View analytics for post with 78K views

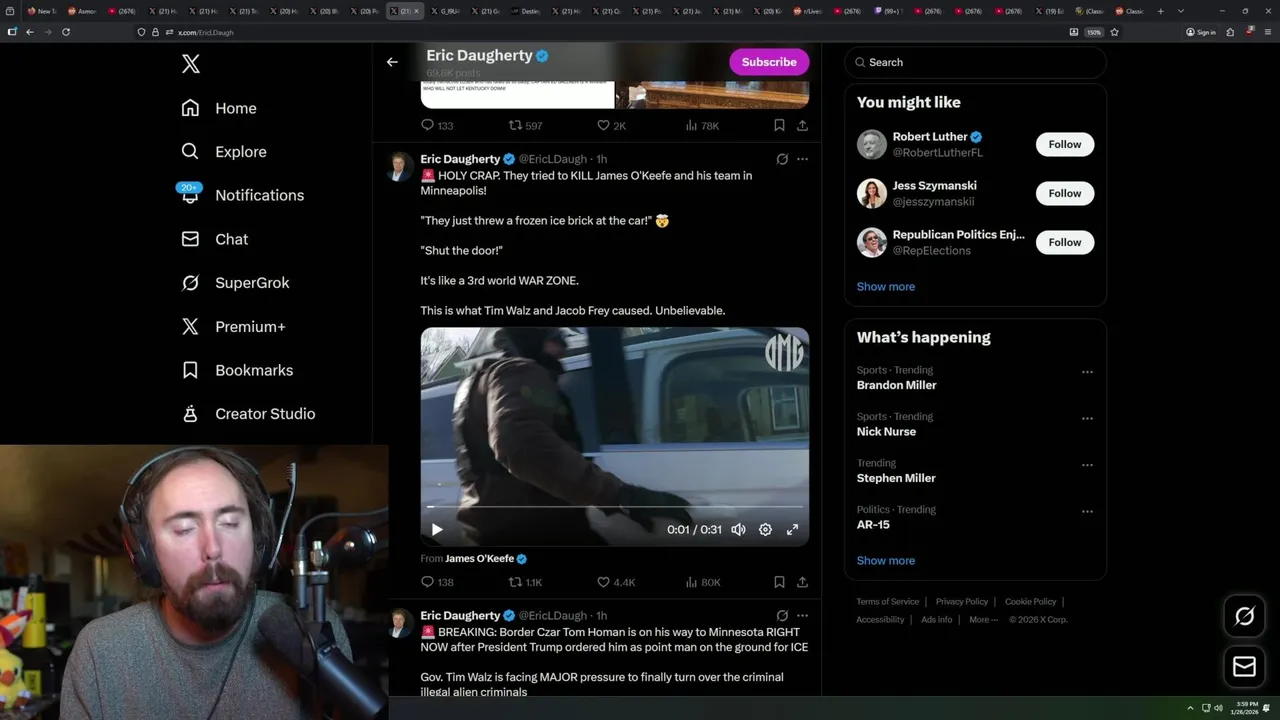[702, 126]
